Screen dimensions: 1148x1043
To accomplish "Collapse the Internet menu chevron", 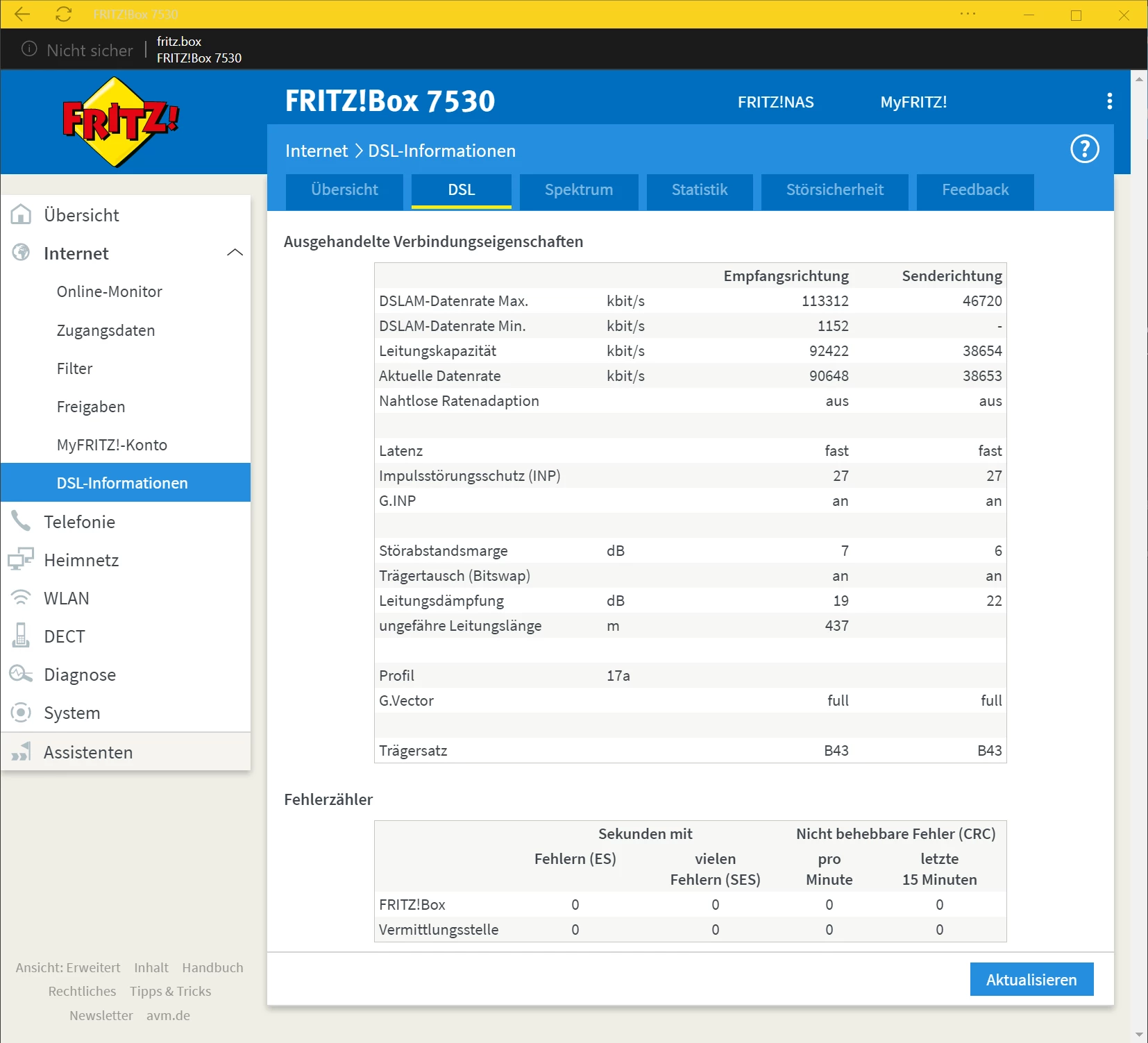I will [235, 253].
